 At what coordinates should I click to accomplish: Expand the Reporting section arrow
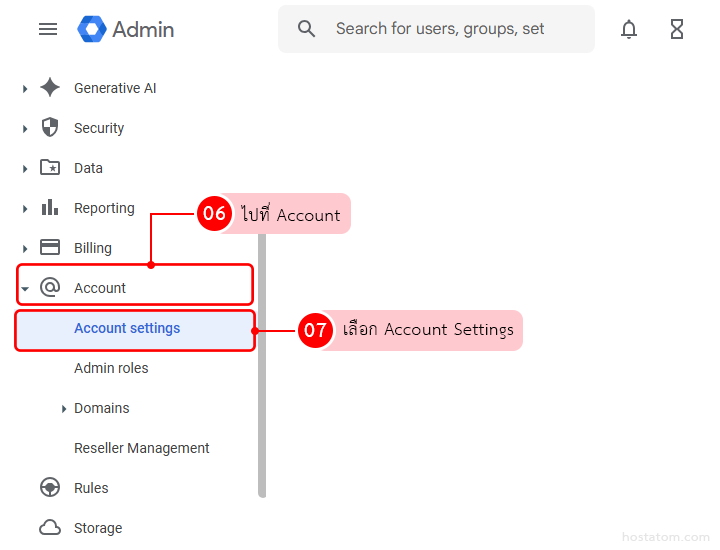[x=25, y=209]
